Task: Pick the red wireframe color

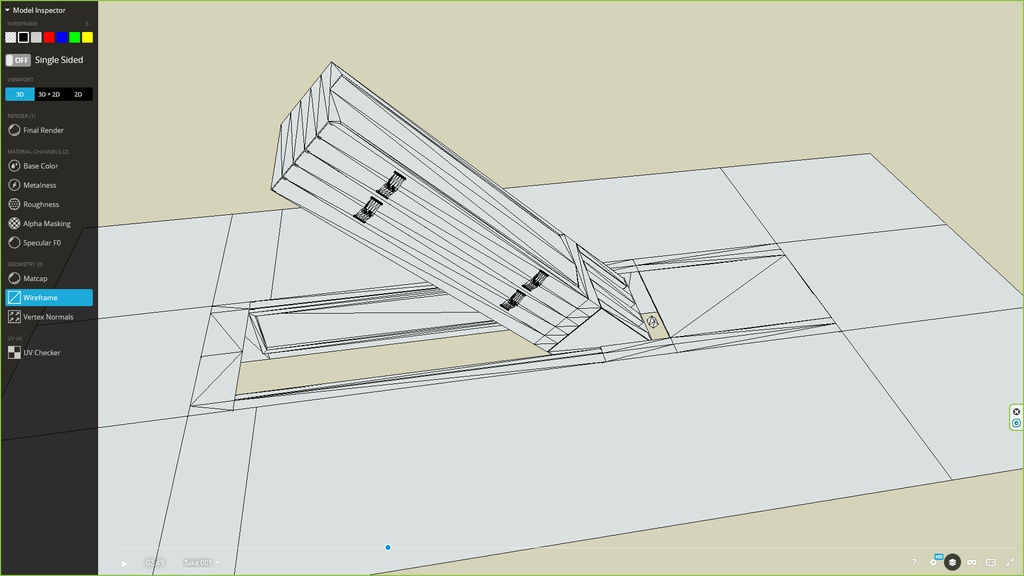Action: (49, 37)
